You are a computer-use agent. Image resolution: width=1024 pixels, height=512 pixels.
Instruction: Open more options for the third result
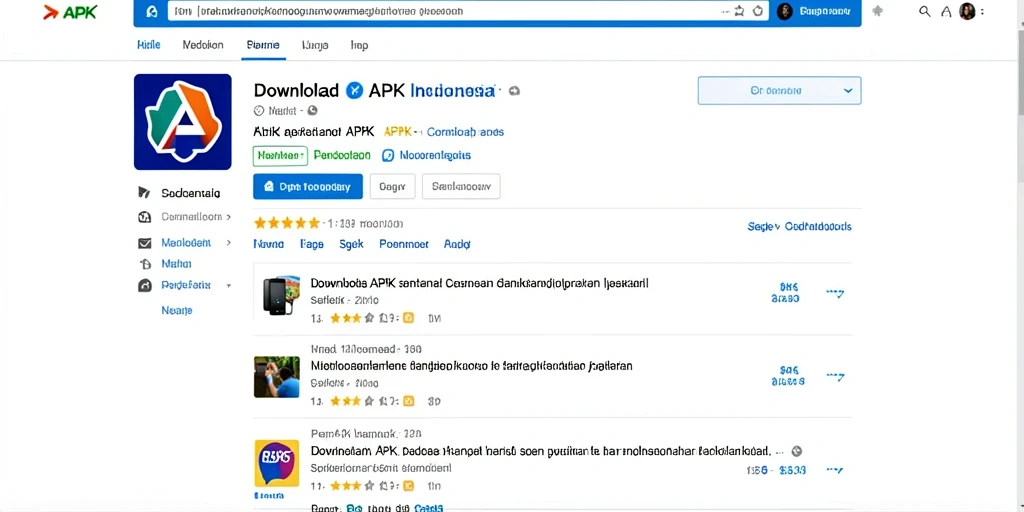tap(835, 470)
